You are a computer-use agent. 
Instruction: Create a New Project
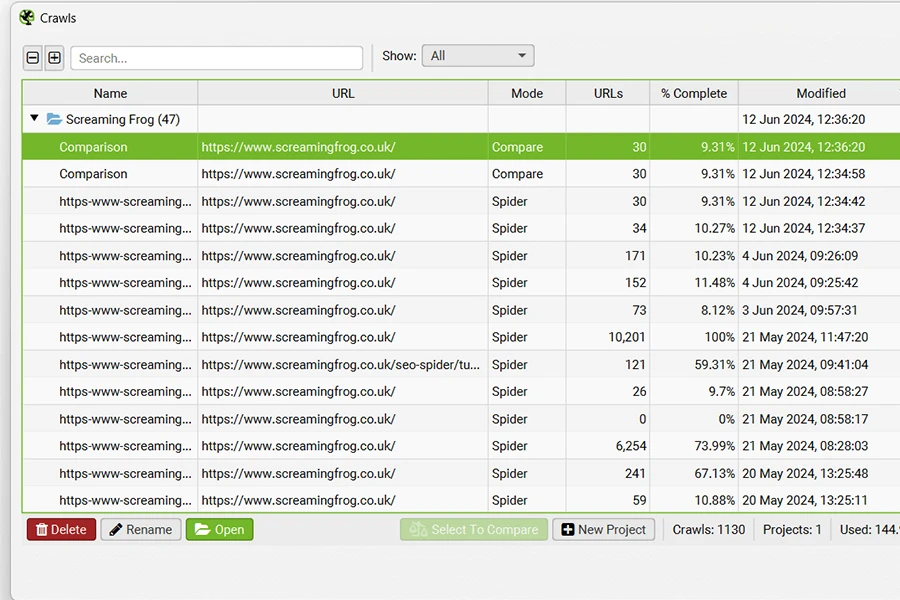604,529
